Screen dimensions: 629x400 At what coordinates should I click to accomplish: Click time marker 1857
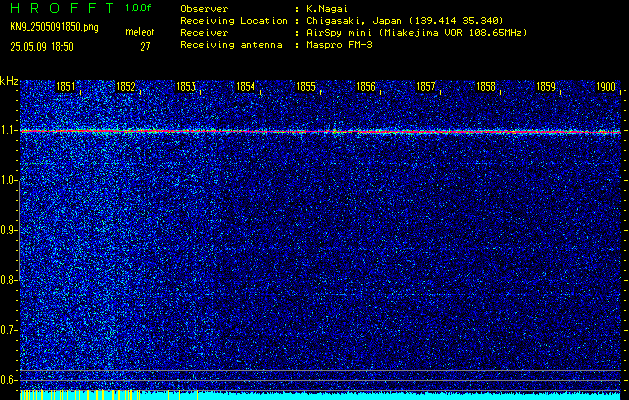click(426, 87)
